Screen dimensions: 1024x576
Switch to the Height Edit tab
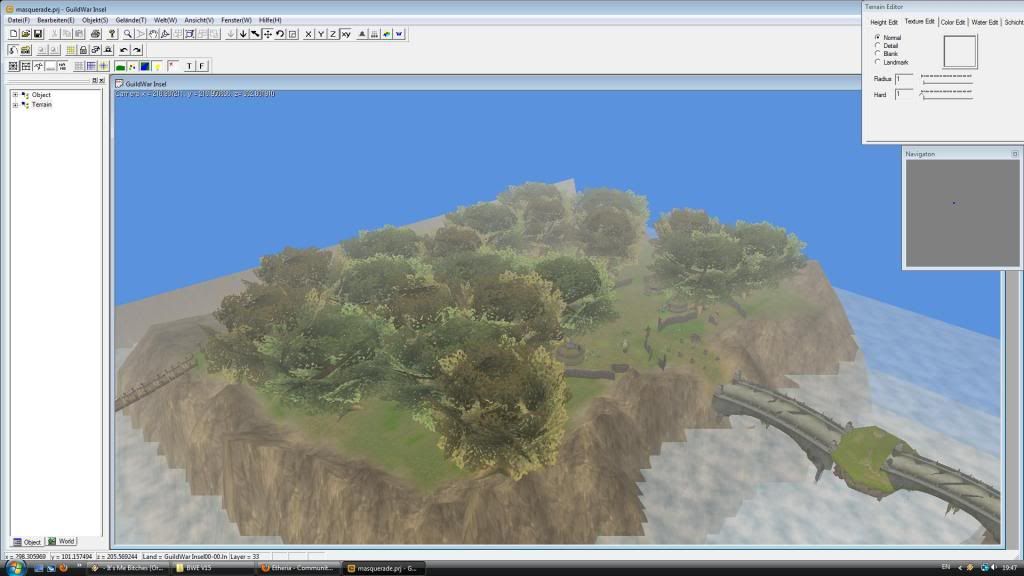pyautogui.click(x=884, y=22)
